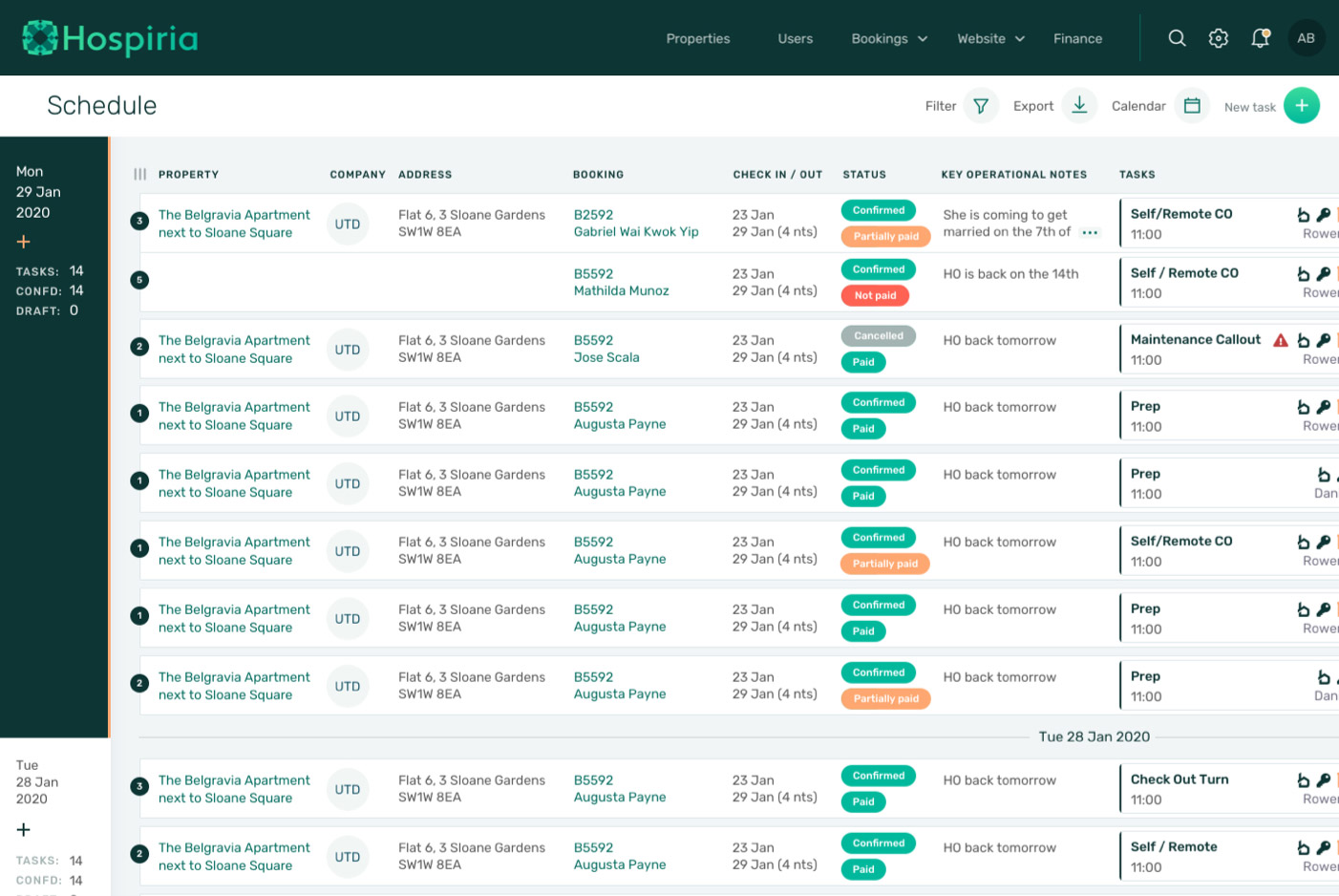Open the Check Out Turn task card
This screenshot has height=896, width=1339.
pyautogui.click(x=1229, y=789)
